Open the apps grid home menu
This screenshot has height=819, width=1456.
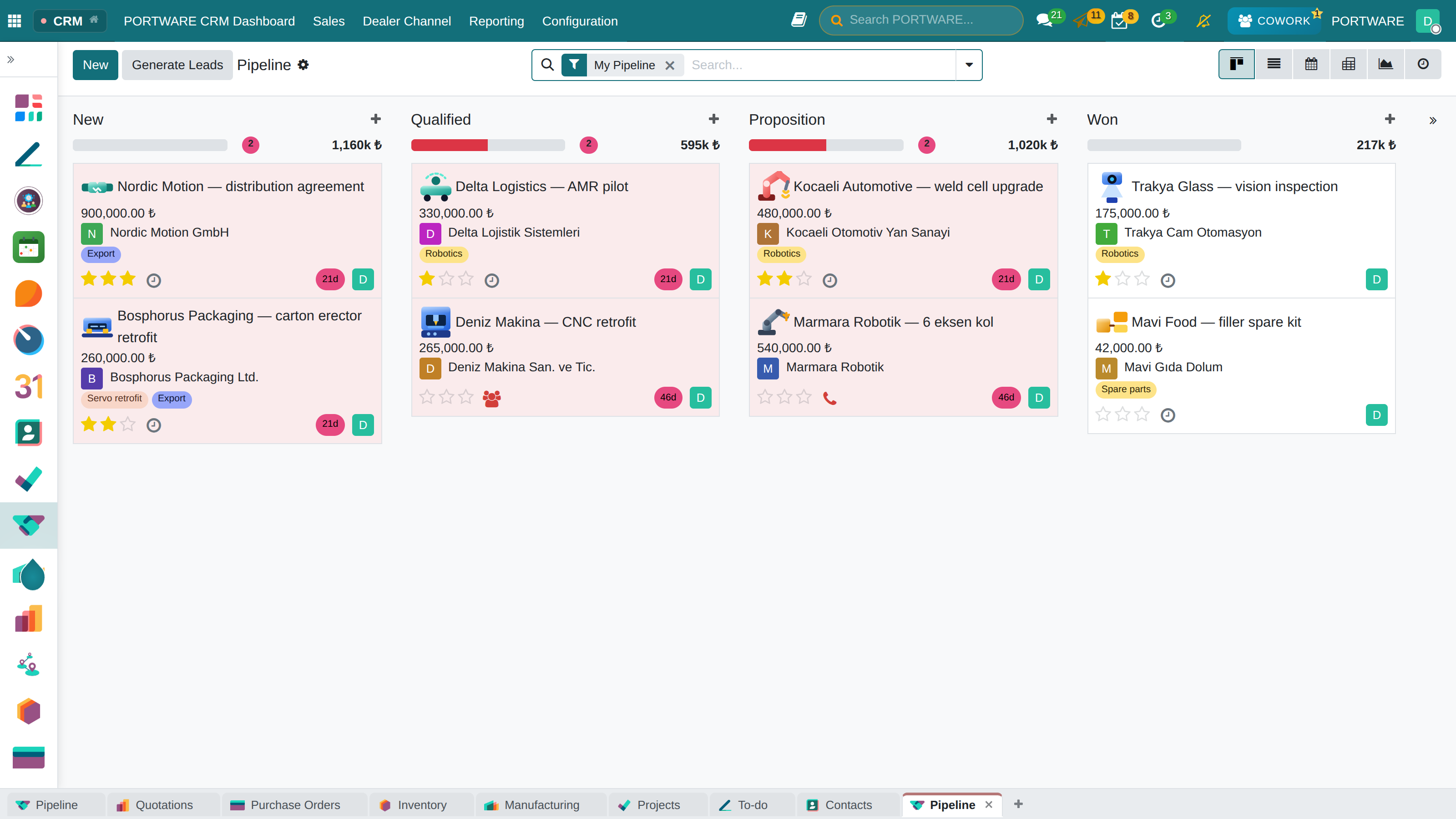pos(15,21)
